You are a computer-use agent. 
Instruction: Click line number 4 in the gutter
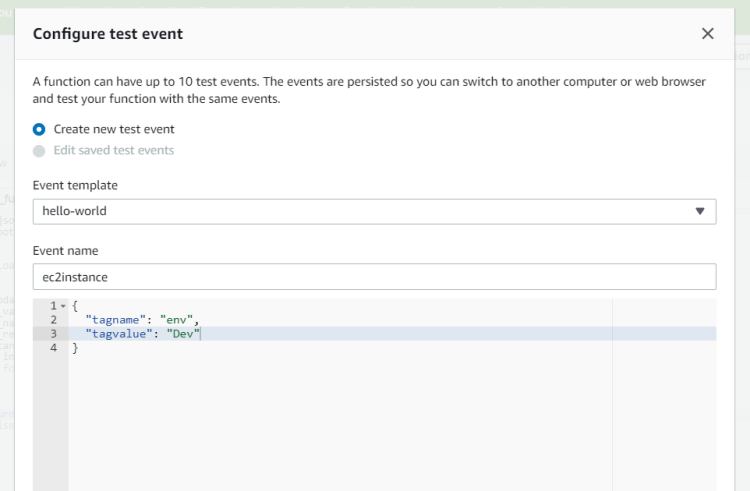tap(54, 348)
